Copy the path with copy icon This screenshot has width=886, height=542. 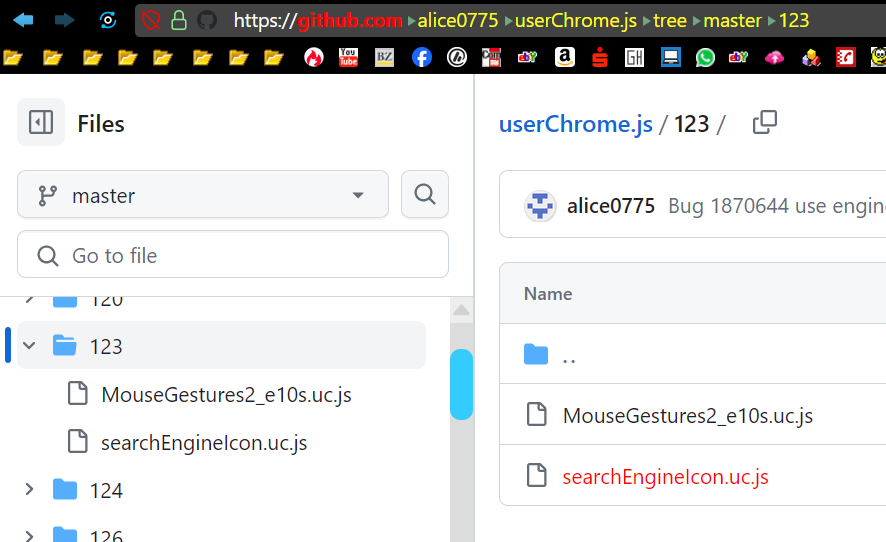[x=765, y=123]
